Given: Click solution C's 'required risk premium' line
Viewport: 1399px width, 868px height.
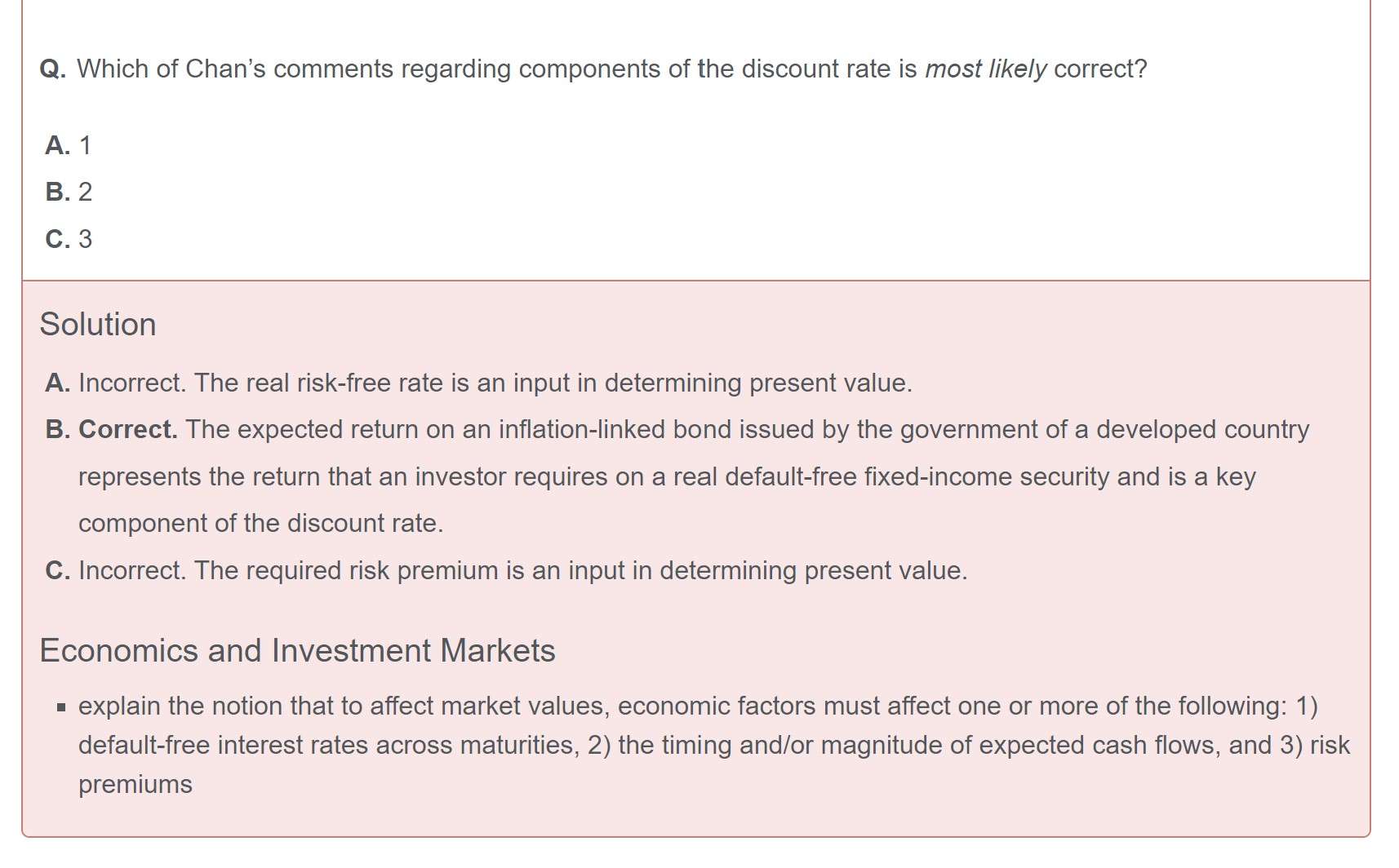Looking at the screenshot, I should point(522,570).
